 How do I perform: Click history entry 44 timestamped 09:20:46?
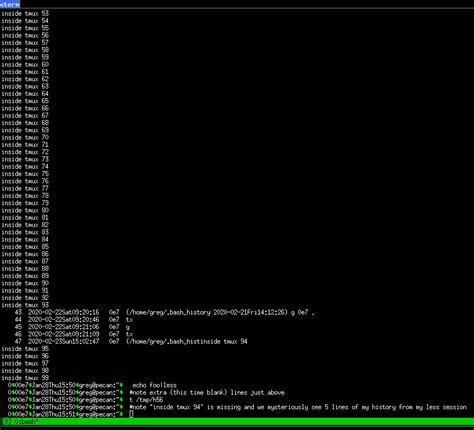74,320
